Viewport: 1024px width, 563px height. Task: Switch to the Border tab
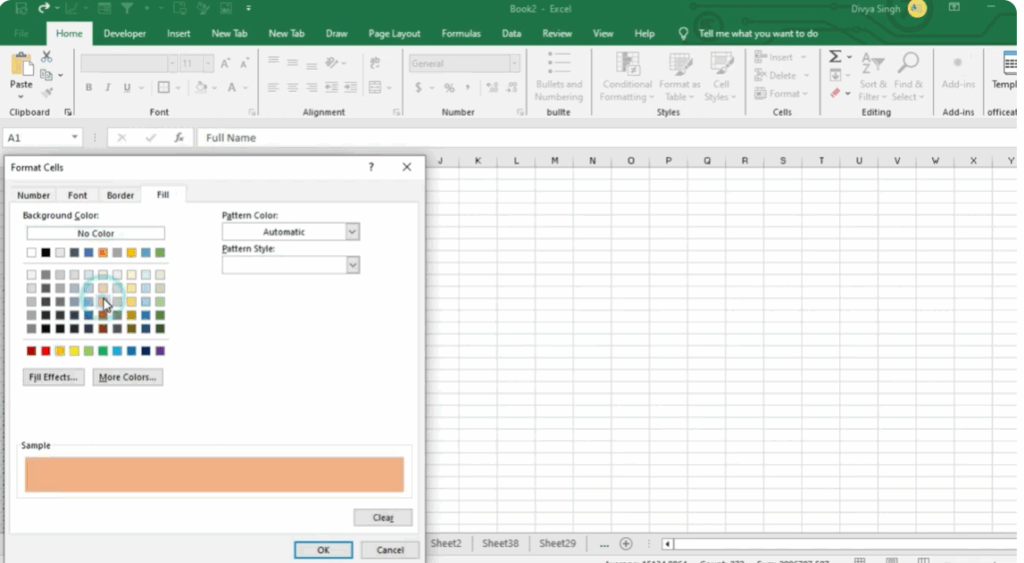(x=120, y=195)
